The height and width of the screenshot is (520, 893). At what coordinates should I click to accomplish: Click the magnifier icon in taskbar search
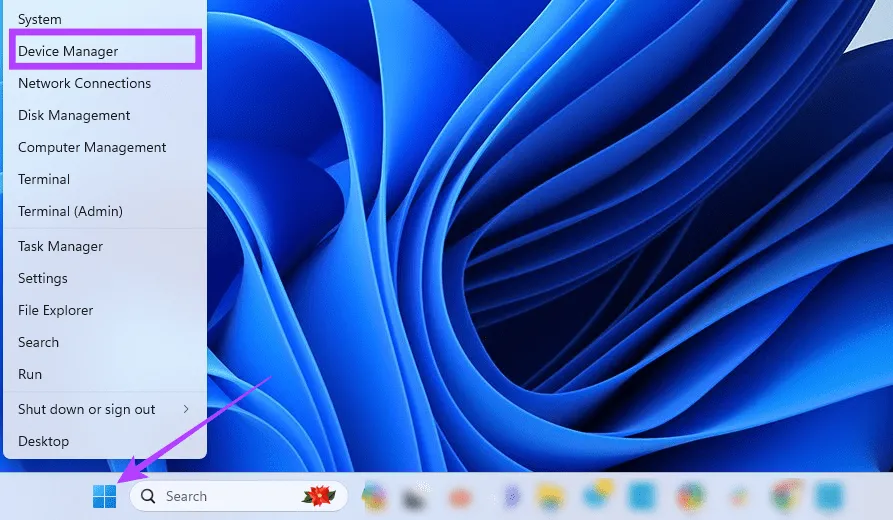click(x=148, y=496)
